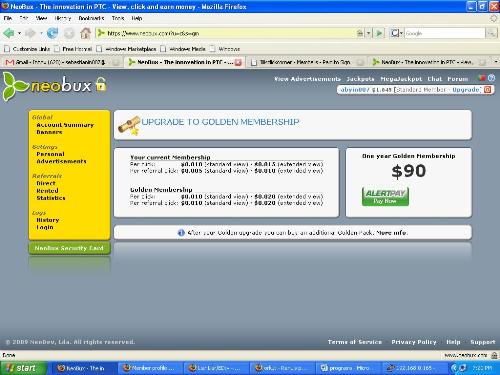This screenshot has height=375, width=500.
Task: Open the Help footer link
Action: 453,342
